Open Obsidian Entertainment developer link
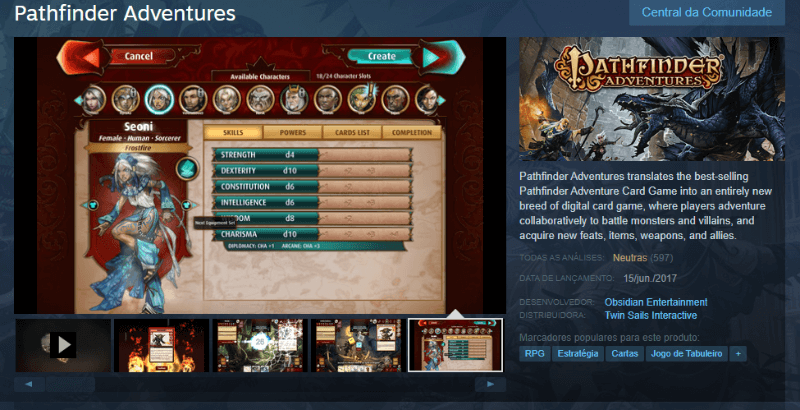 (656, 302)
